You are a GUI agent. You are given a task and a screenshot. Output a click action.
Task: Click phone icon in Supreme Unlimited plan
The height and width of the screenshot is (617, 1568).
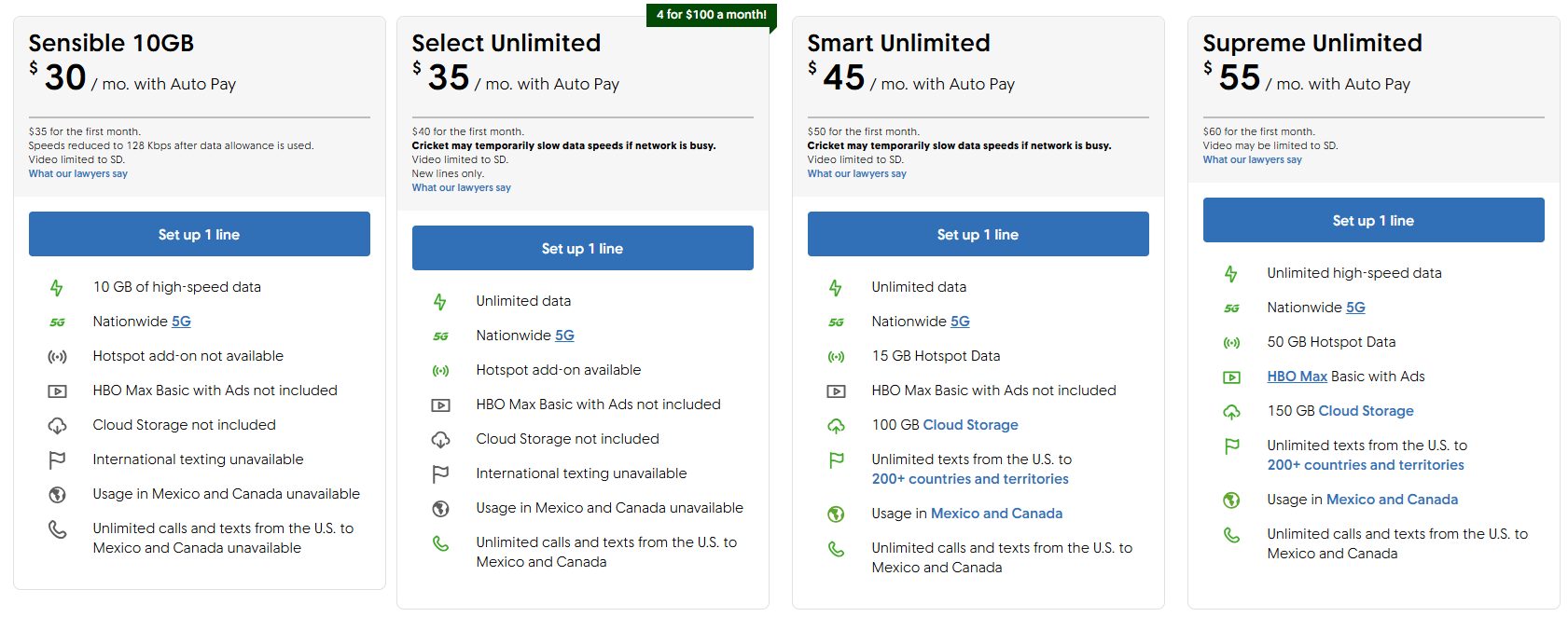(x=1231, y=535)
